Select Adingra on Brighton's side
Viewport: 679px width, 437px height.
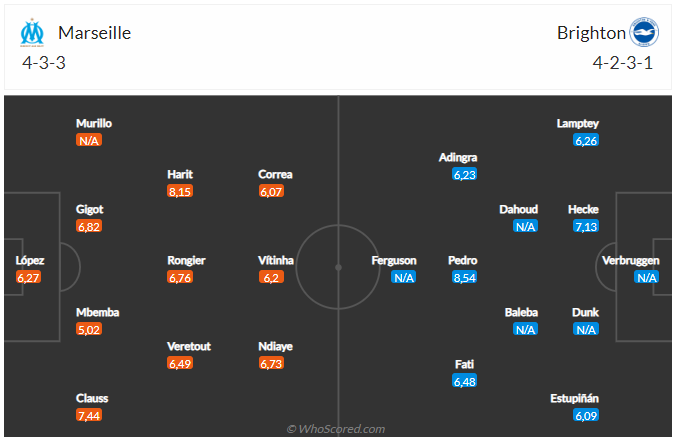click(458, 157)
